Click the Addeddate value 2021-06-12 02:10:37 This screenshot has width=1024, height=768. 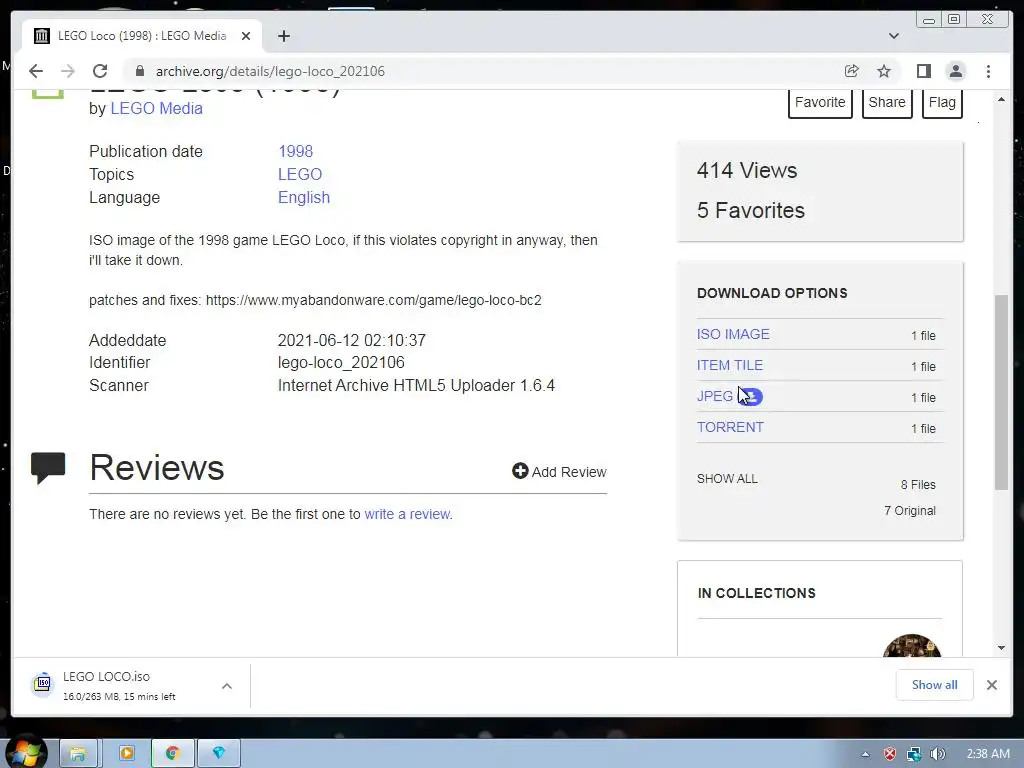coord(351,340)
